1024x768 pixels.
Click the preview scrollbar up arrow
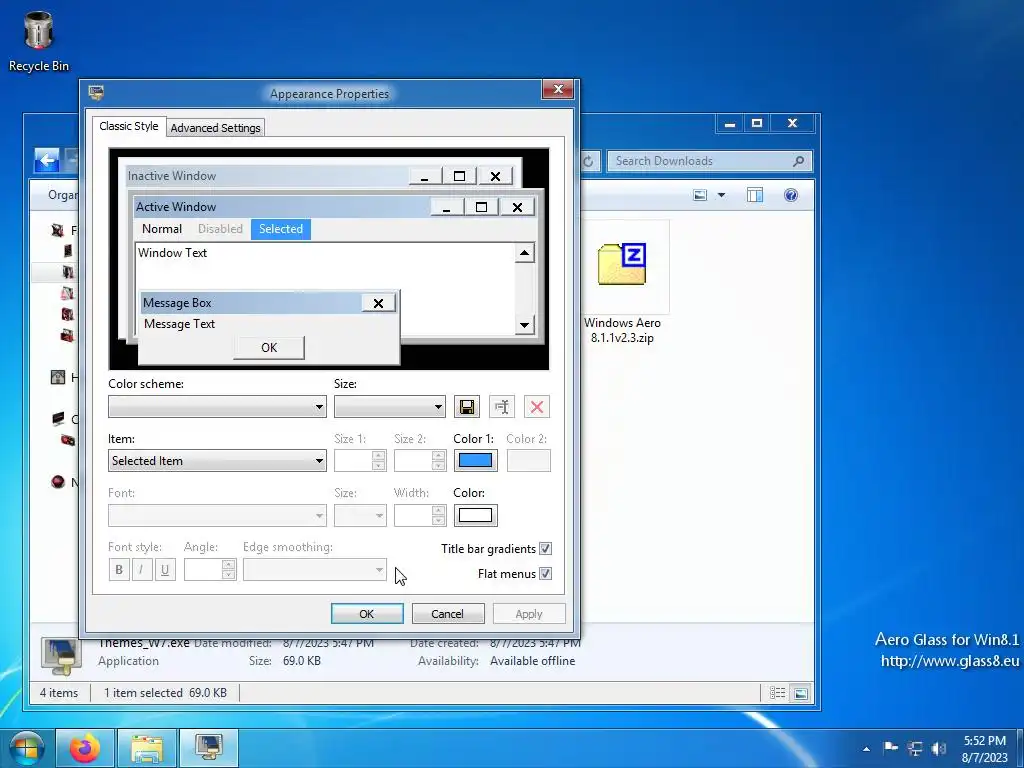tap(524, 253)
